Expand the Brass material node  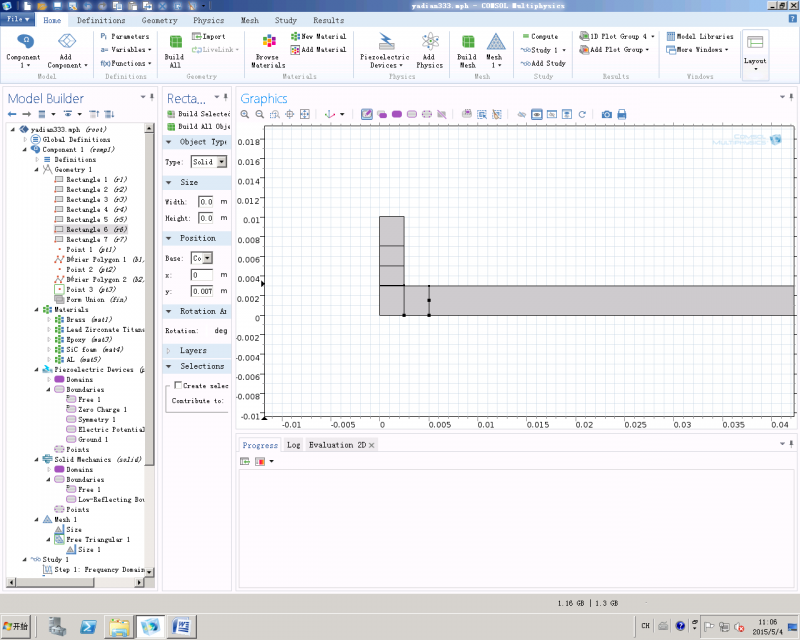pyautogui.click(x=49, y=320)
